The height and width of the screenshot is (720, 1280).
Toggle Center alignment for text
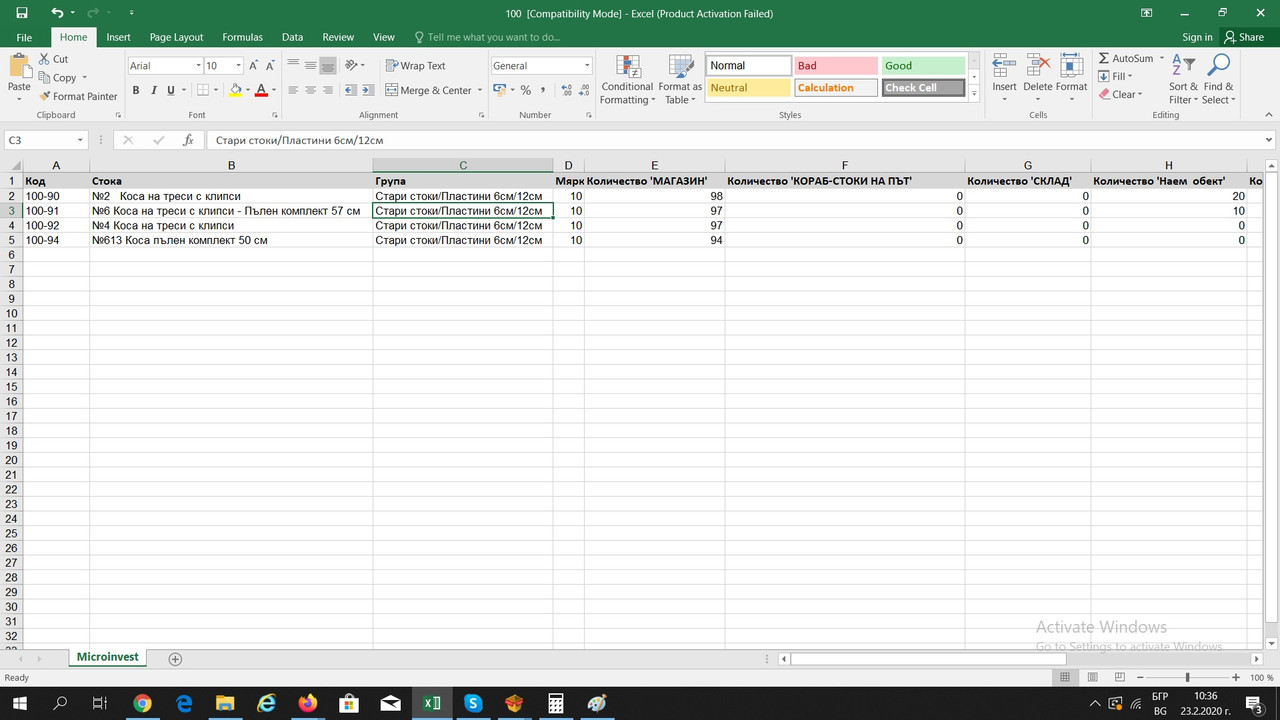point(310,90)
